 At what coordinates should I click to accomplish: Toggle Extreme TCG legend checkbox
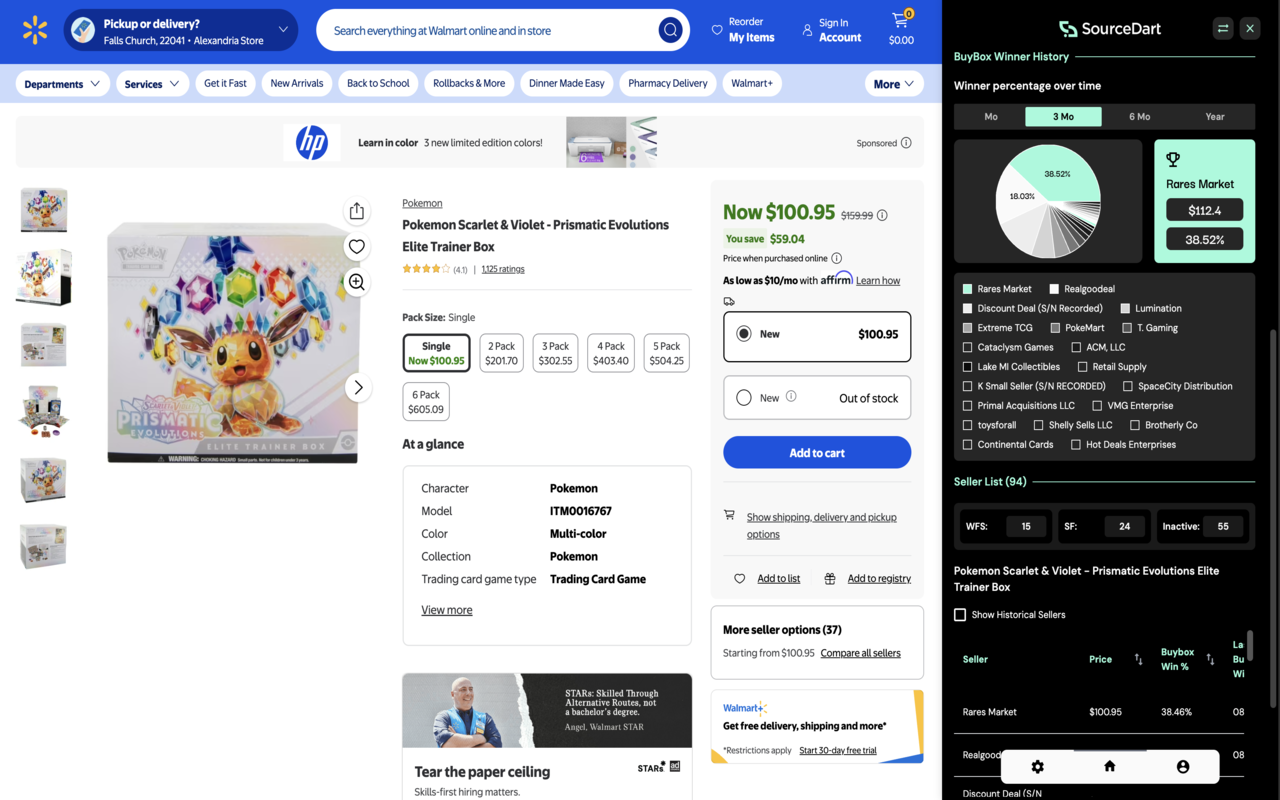[967, 328]
